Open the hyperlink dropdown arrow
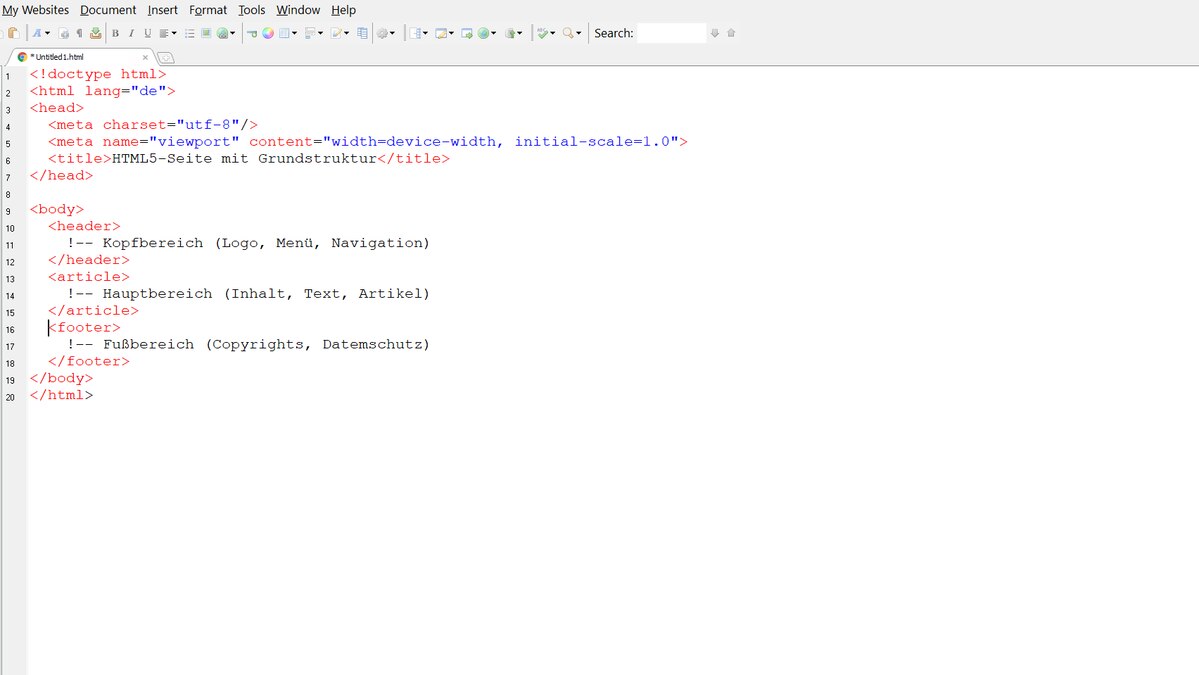Viewport: 1199px width, 675px height. point(232,33)
